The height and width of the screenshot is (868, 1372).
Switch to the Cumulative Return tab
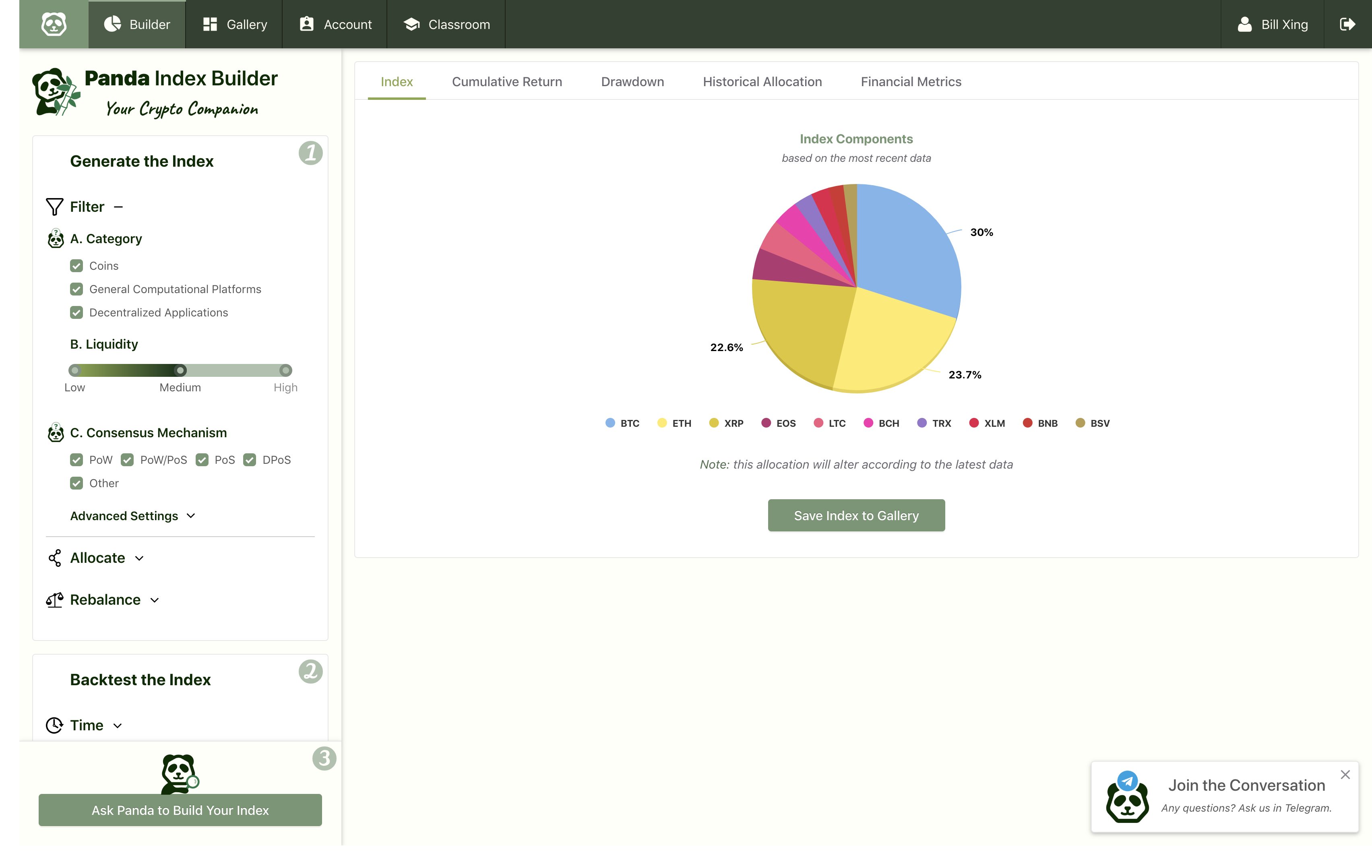point(506,81)
